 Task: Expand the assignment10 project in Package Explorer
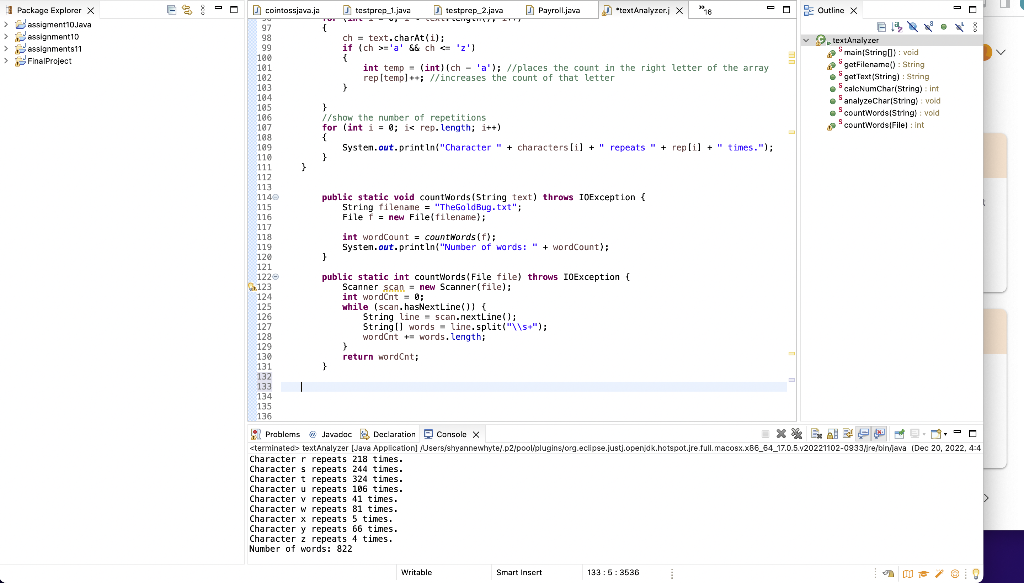(x=6, y=36)
